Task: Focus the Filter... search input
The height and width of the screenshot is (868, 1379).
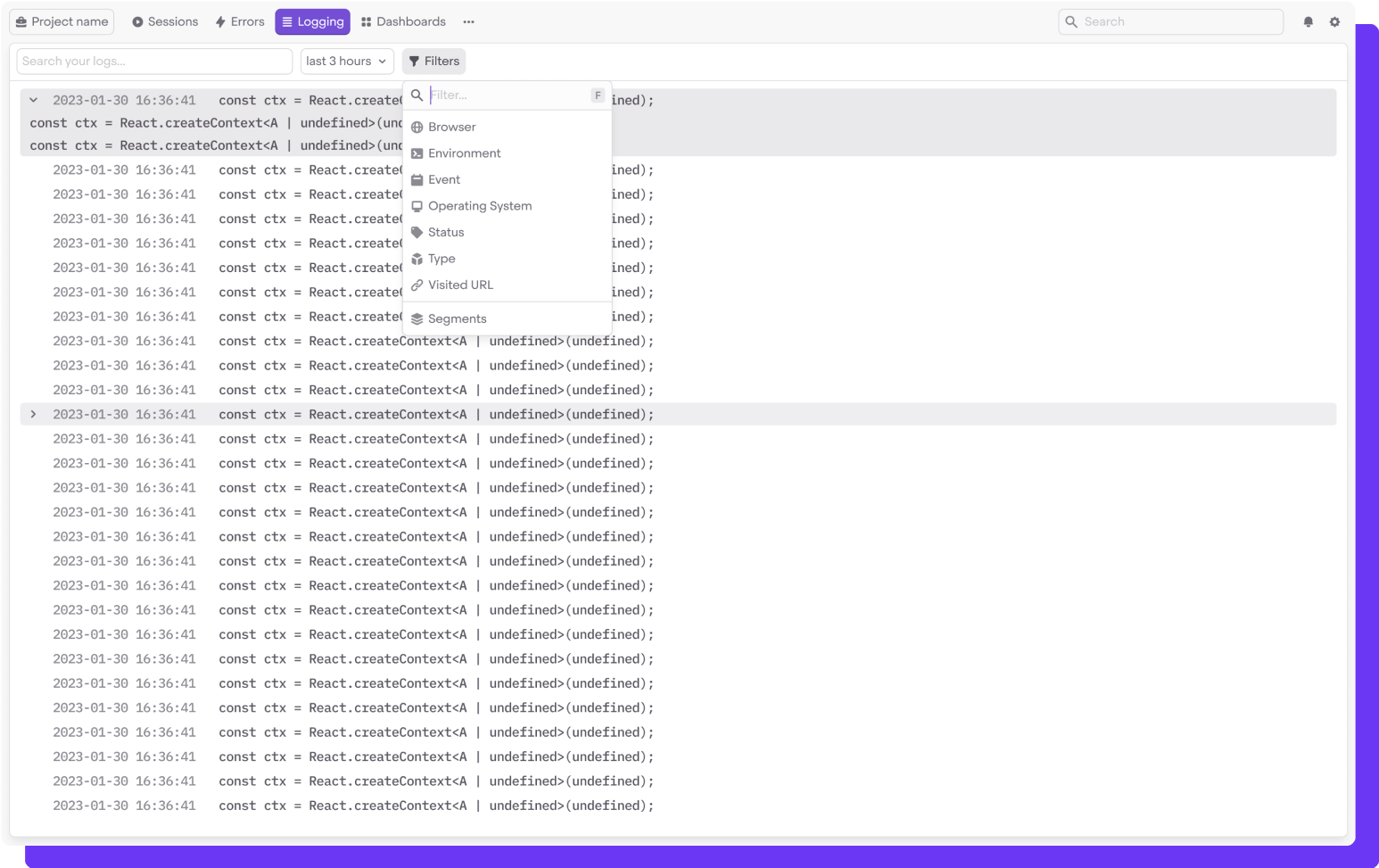Action: click(x=508, y=95)
